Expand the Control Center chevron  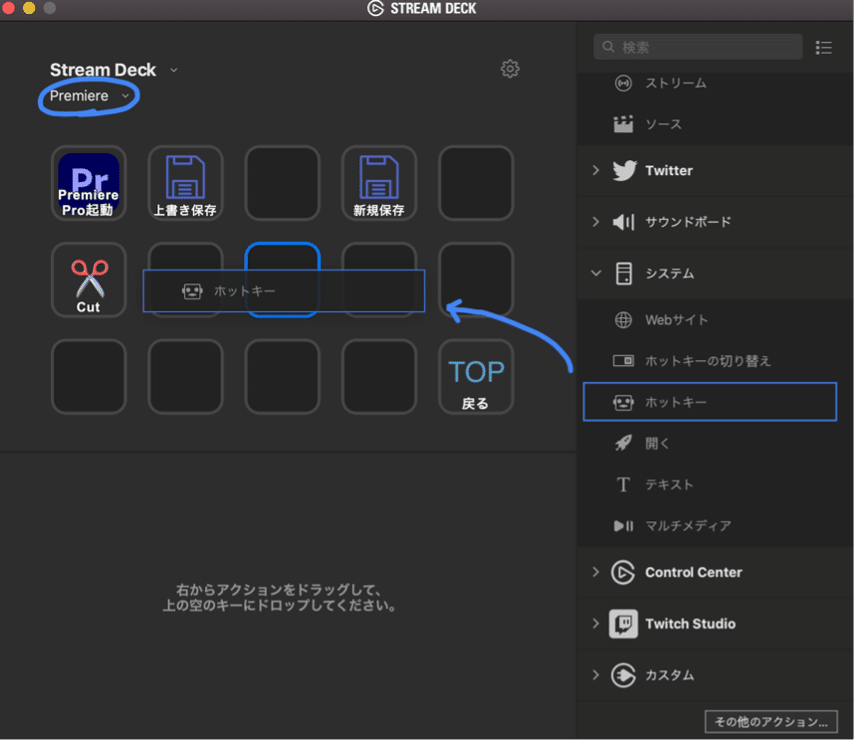[x=596, y=573]
